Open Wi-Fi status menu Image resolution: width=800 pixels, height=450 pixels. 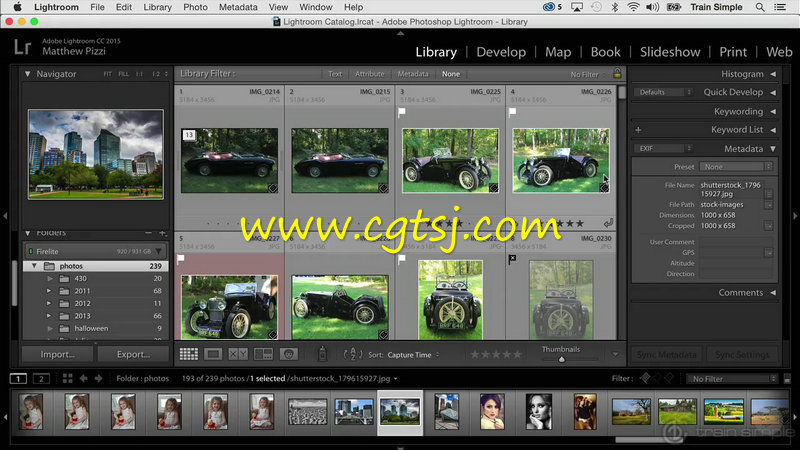[x=633, y=7]
